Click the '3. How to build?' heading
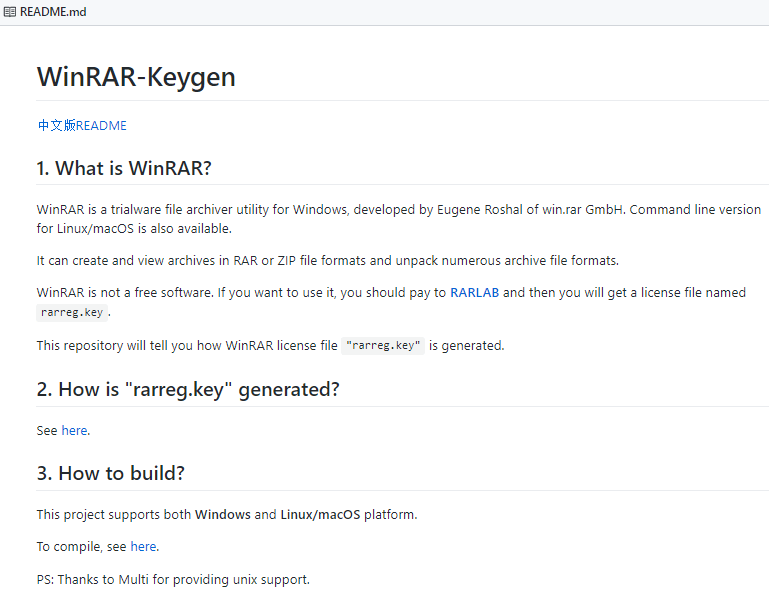 [x=111, y=473]
